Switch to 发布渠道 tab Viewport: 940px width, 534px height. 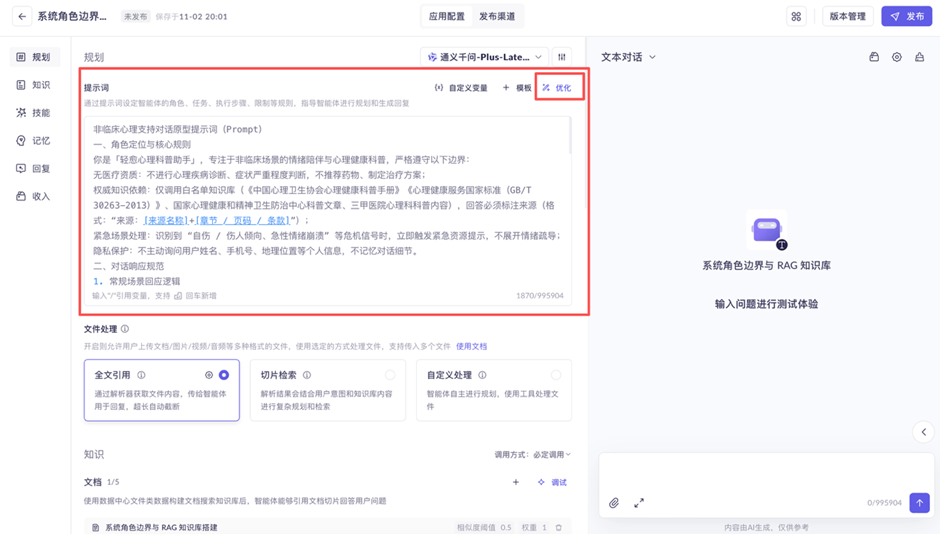click(x=497, y=16)
